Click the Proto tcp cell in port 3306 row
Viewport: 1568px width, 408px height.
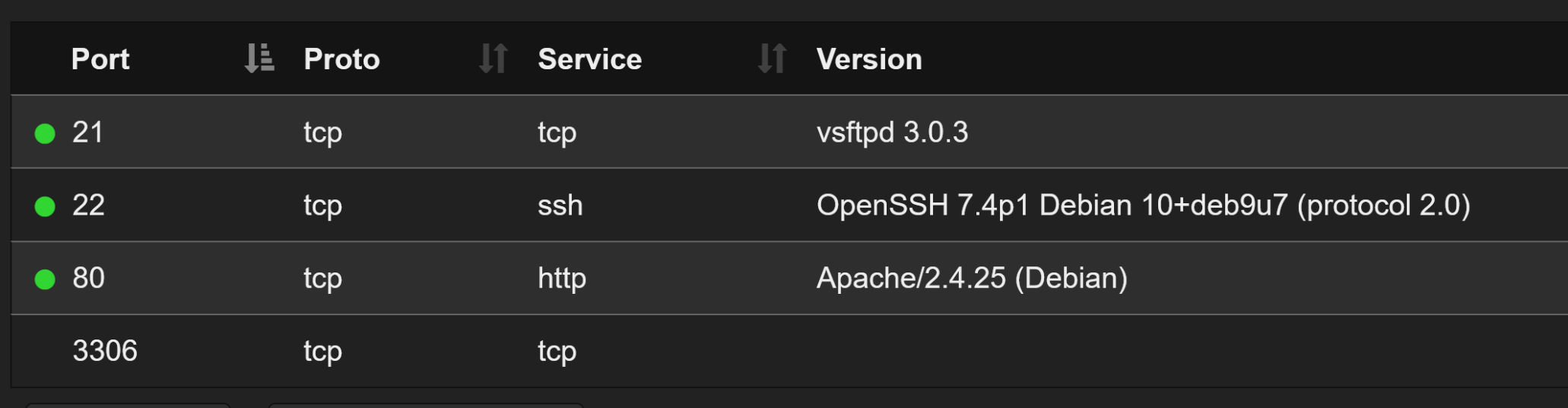(322, 352)
